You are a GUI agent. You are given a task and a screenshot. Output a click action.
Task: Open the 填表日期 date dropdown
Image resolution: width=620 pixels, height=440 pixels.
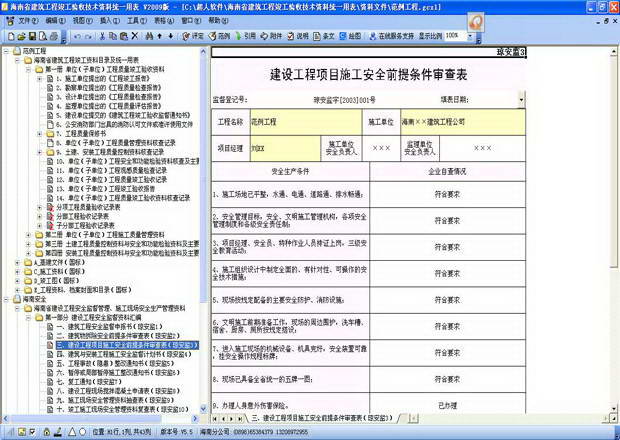point(521,100)
